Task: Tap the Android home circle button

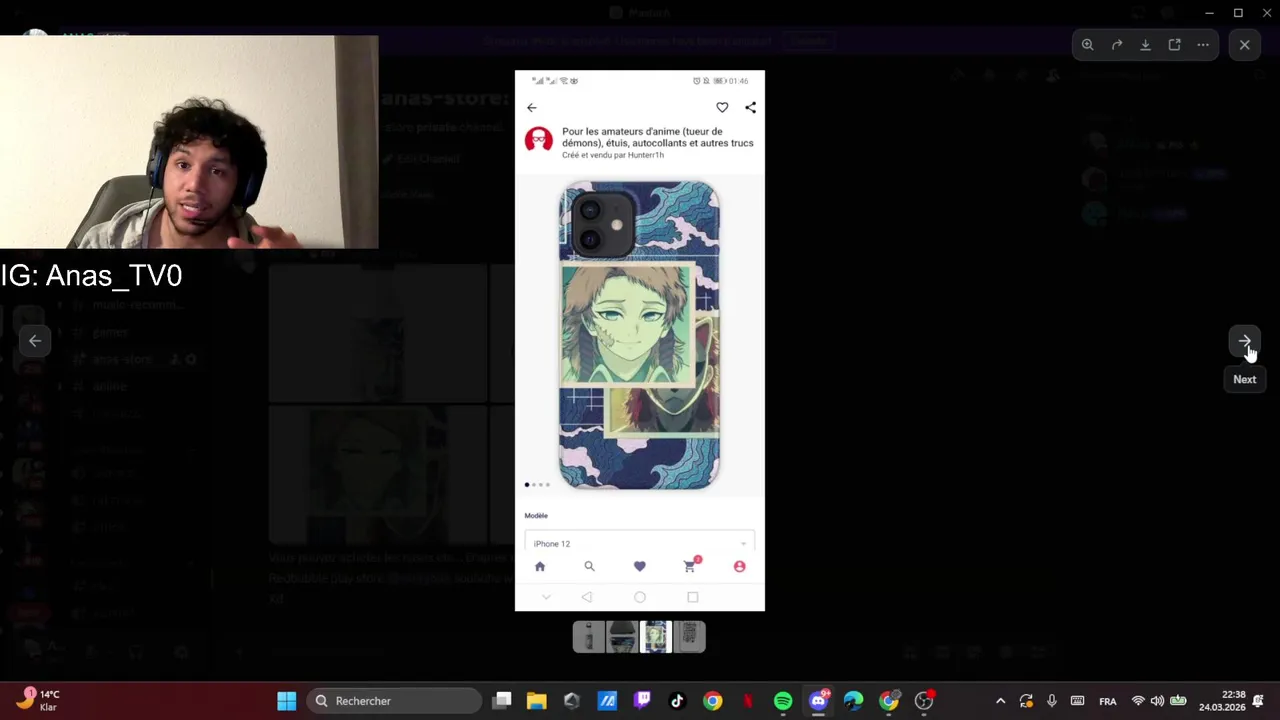Action: 640,597
